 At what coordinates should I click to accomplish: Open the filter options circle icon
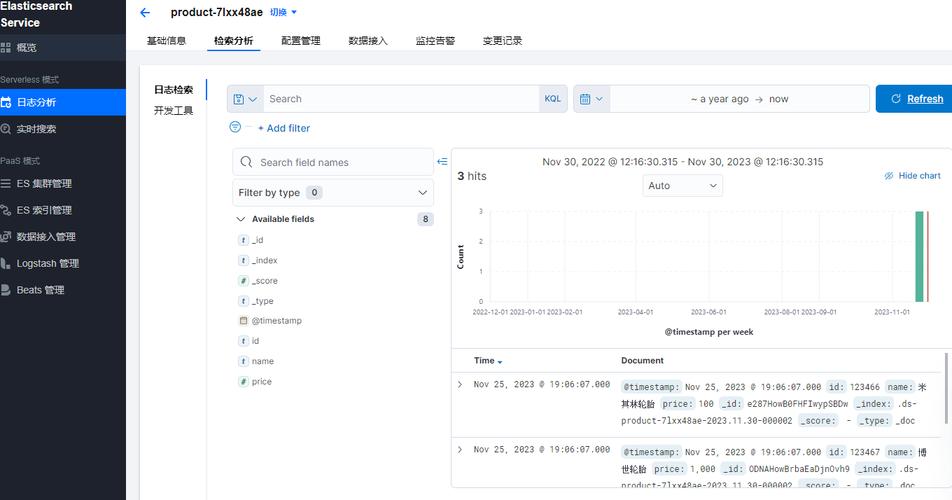coord(235,127)
